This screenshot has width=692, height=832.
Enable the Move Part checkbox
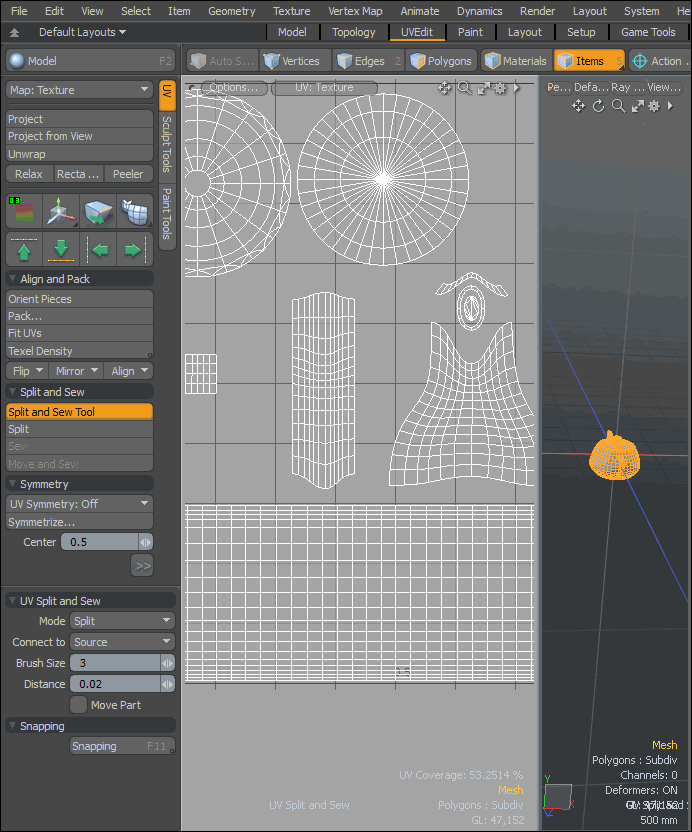78,705
